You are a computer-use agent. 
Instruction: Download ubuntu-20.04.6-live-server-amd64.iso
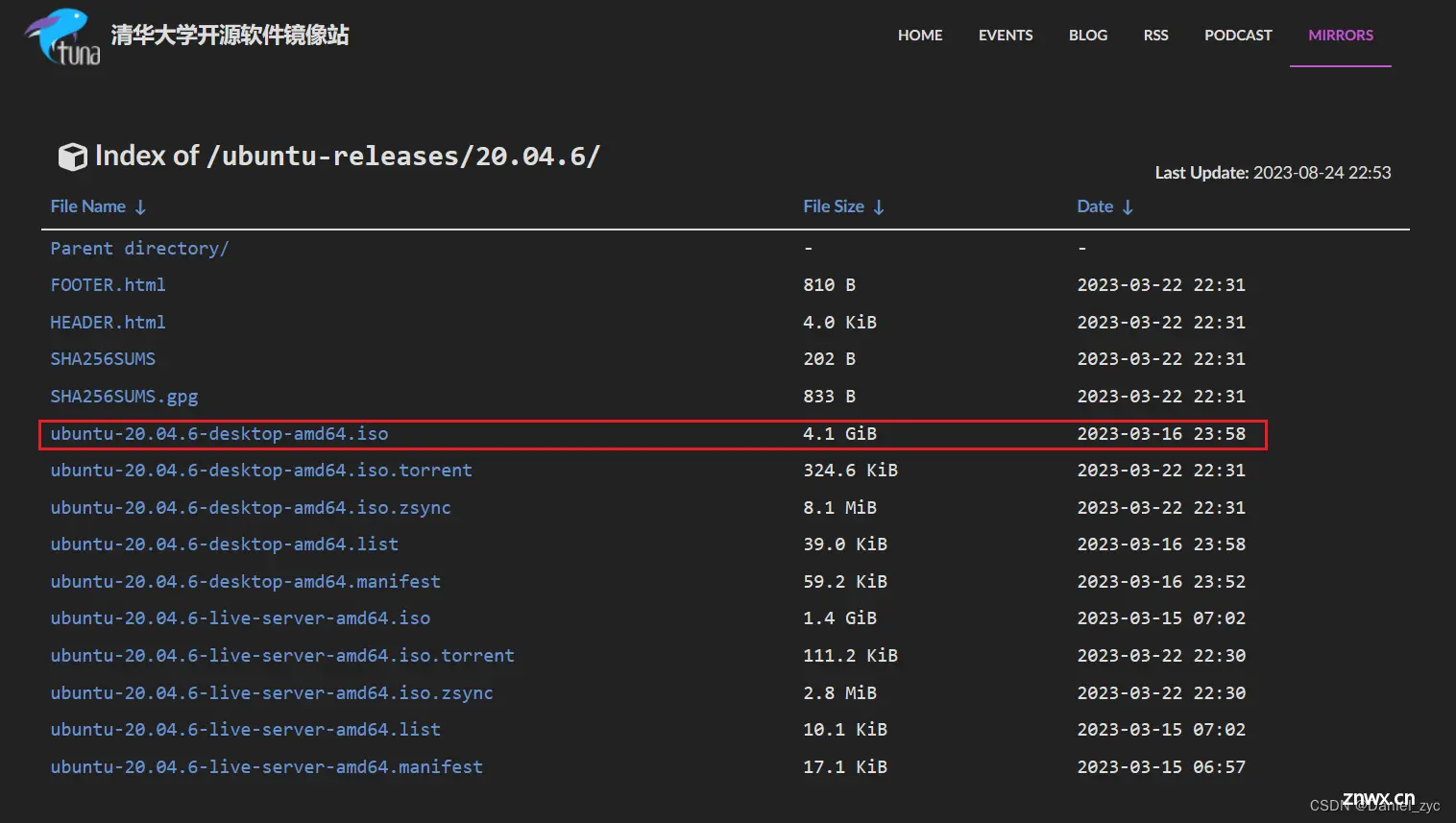(240, 618)
